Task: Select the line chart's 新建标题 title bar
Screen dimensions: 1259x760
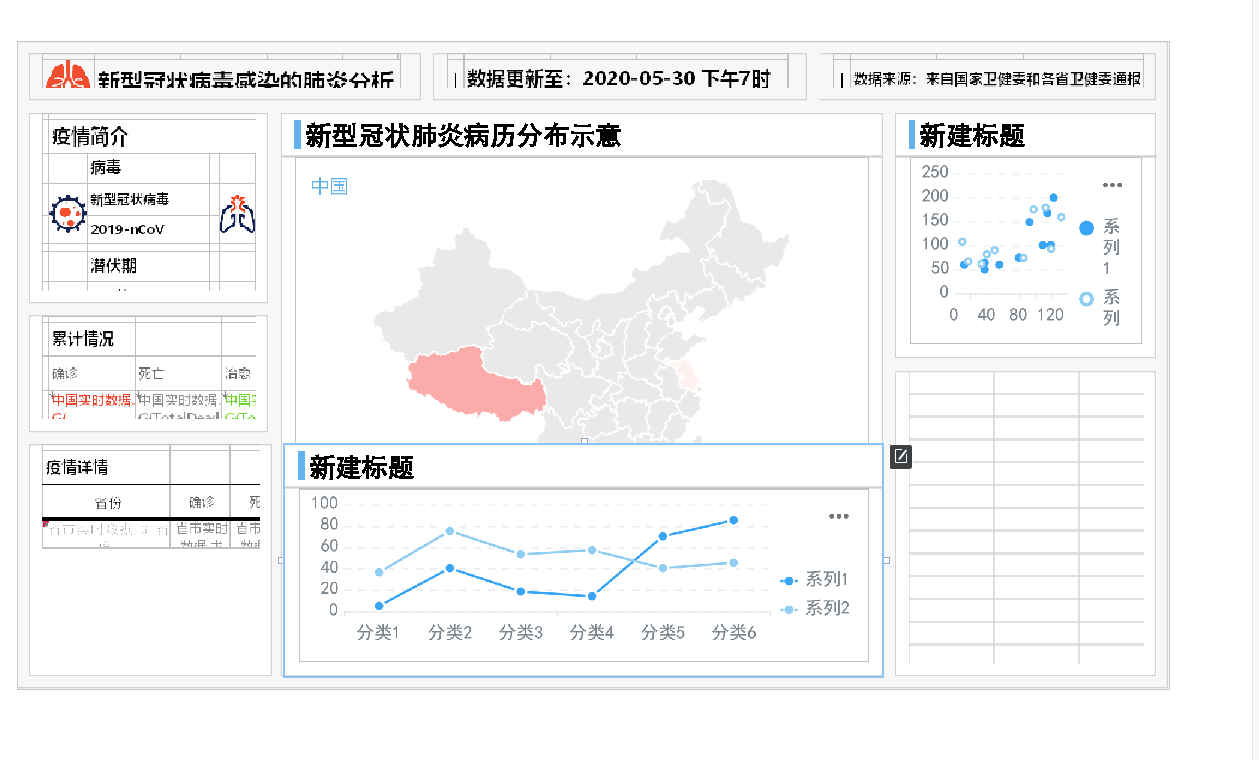Action: (x=583, y=466)
